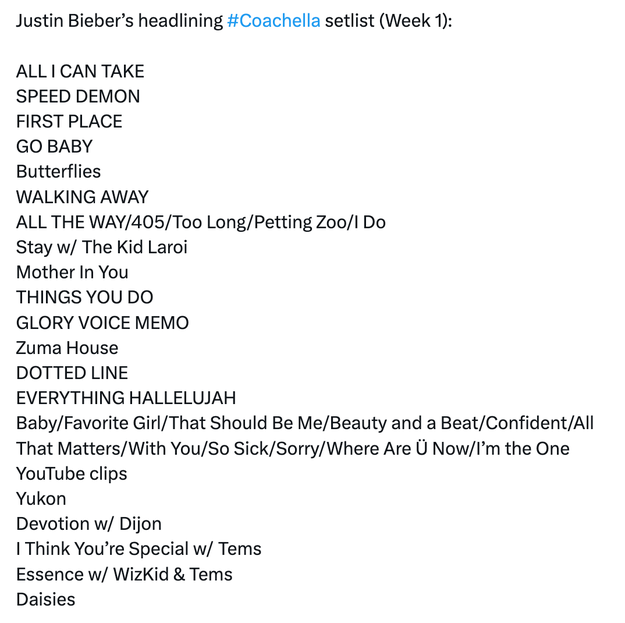Click the GLORY VOICE MEMO line

pyautogui.click(x=102, y=322)
